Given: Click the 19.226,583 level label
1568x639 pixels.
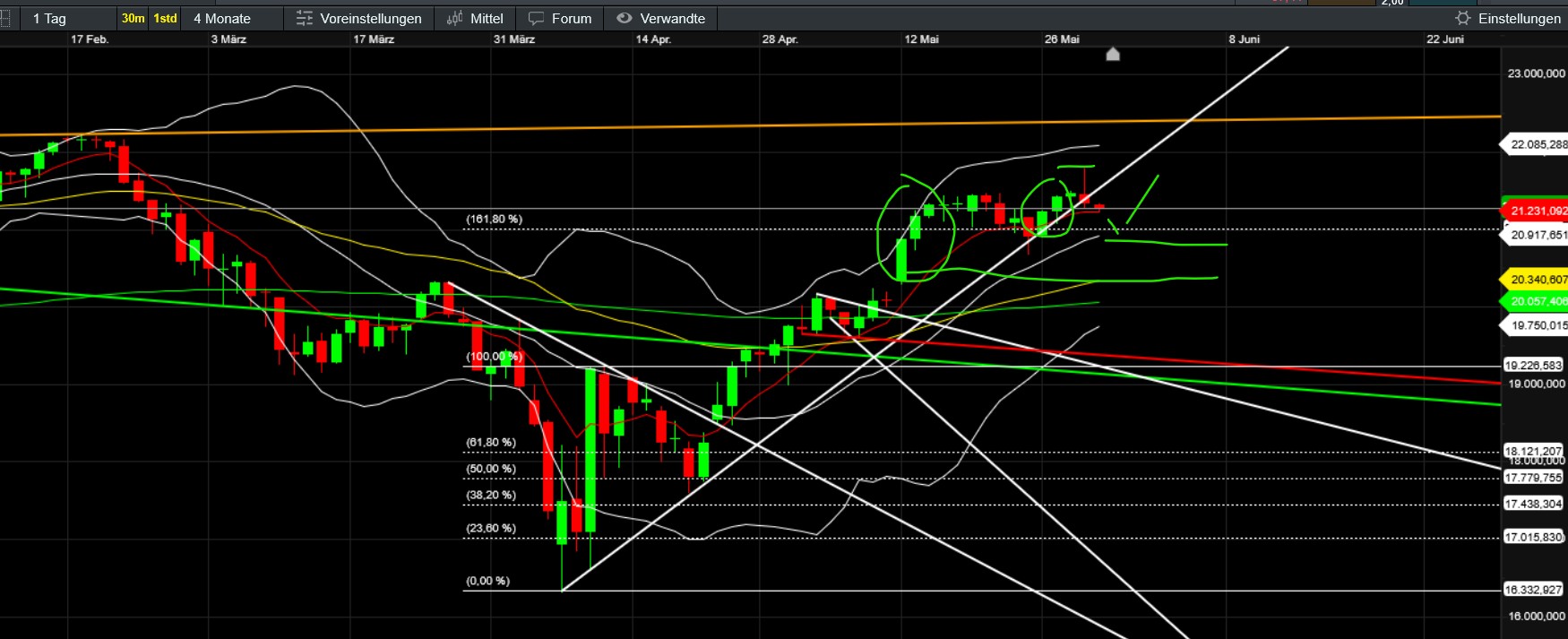Looking at the screenshot, I should click(1533, 365).
